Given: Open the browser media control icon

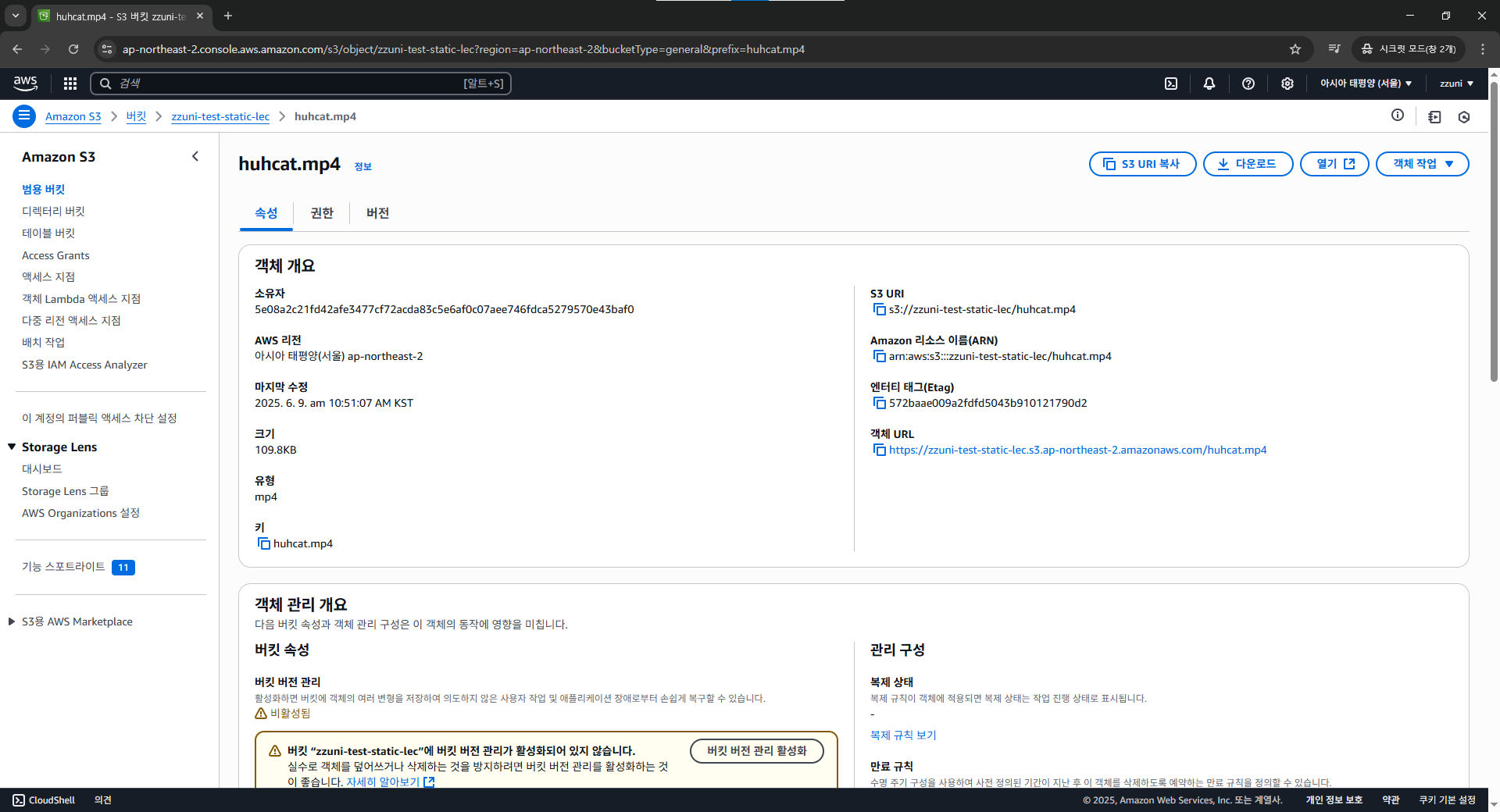Looking at the screenshot, I should (x=1334, y=49).
